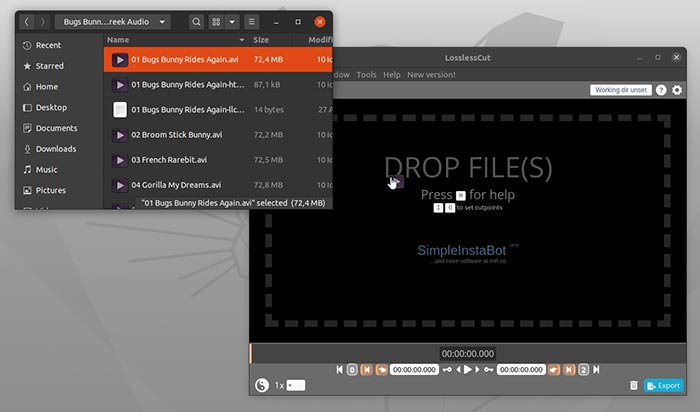Click the 14 bytes size cell
This screenshot has height=412, width=700.
pyautogui.click(x=269, y=109)
